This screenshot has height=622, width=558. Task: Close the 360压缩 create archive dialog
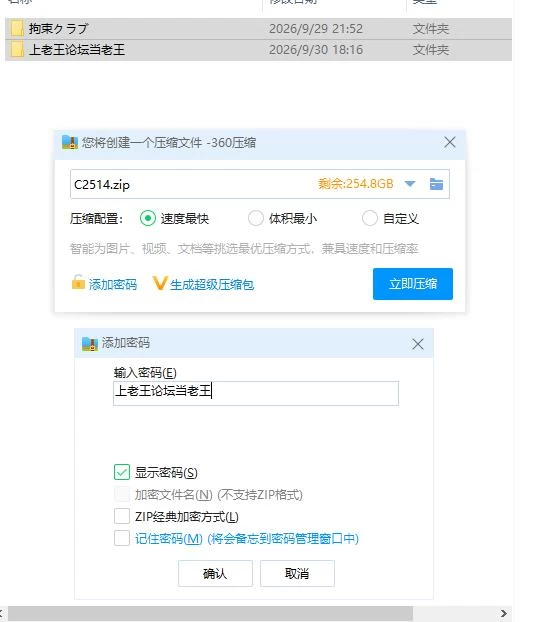pos(450,142)
